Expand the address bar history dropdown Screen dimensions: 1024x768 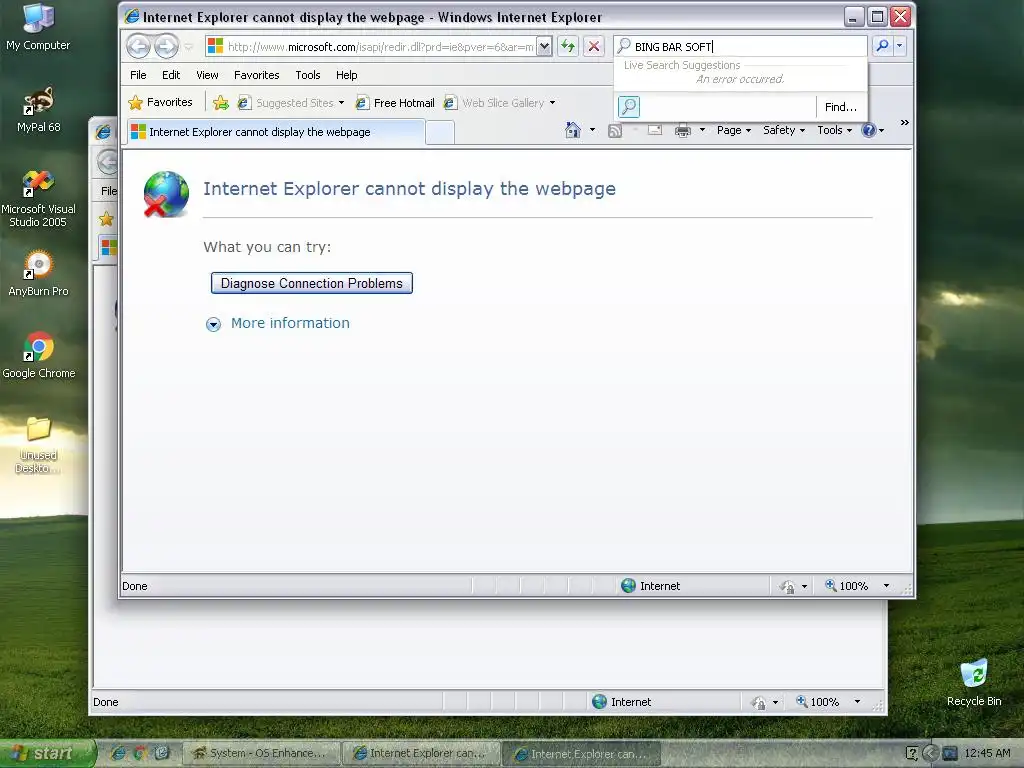pyautogui.click(x=544, y=46)
